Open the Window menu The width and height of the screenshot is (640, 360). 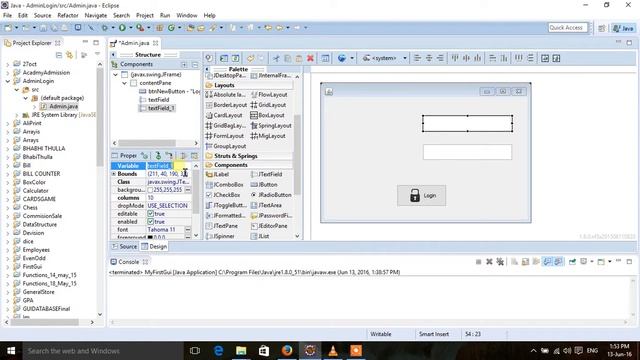187,16
